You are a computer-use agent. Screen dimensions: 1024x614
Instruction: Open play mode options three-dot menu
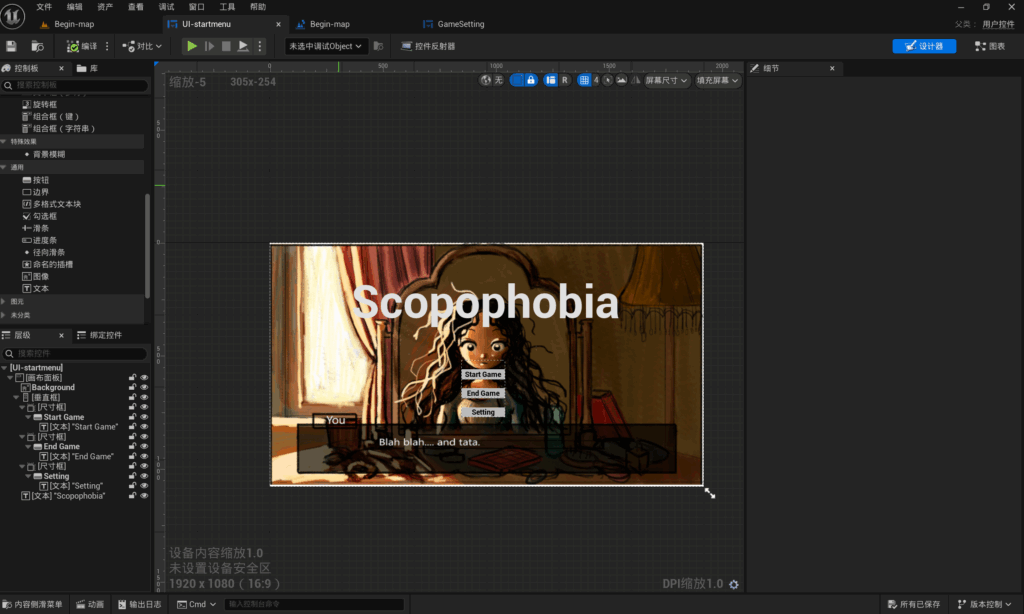(x=260, y=46)
